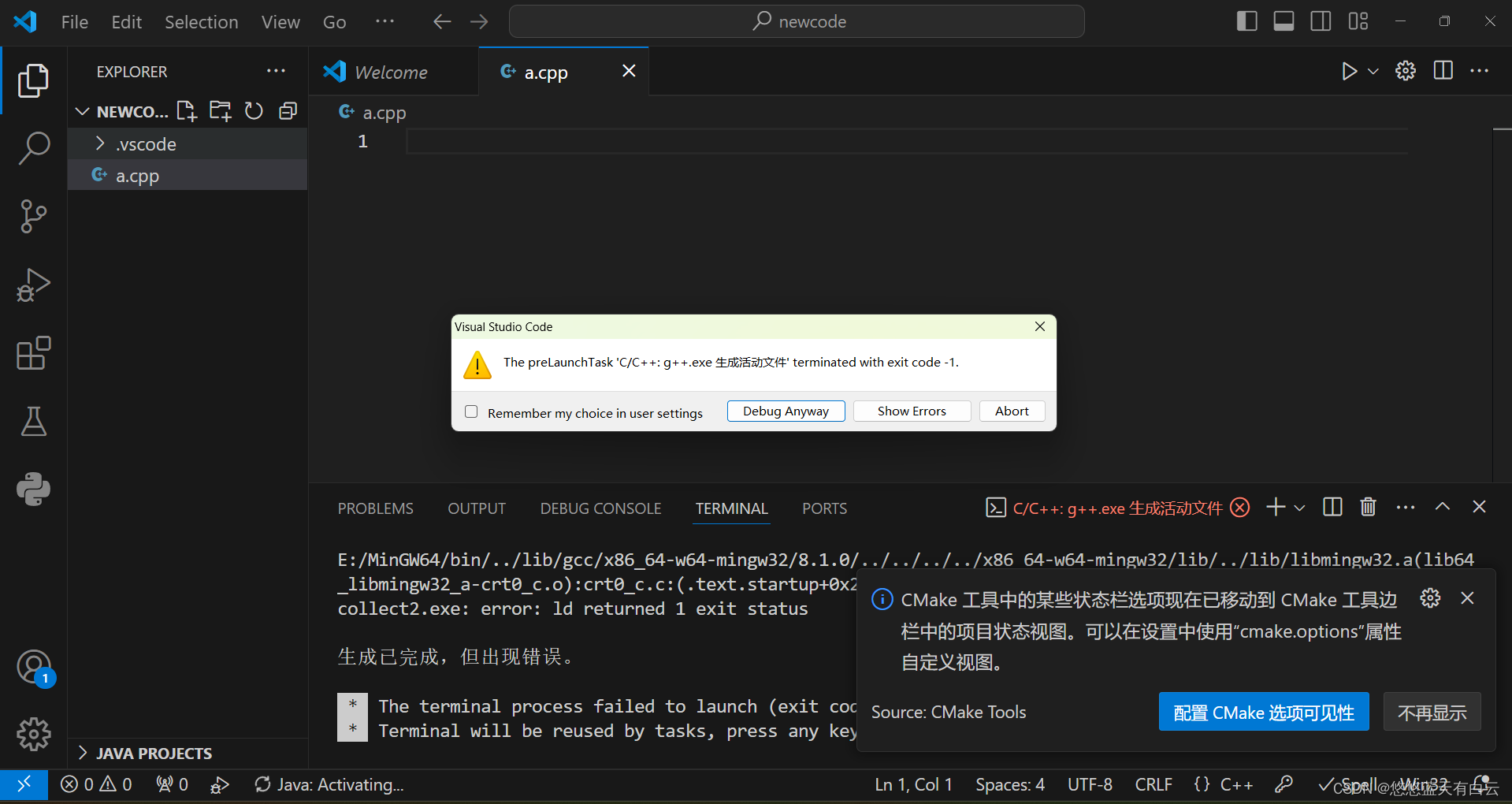The height and width of the screenshot is (804, 1512).
Task: Click the remote connection indicator in status bar
Action: [24, 784]
